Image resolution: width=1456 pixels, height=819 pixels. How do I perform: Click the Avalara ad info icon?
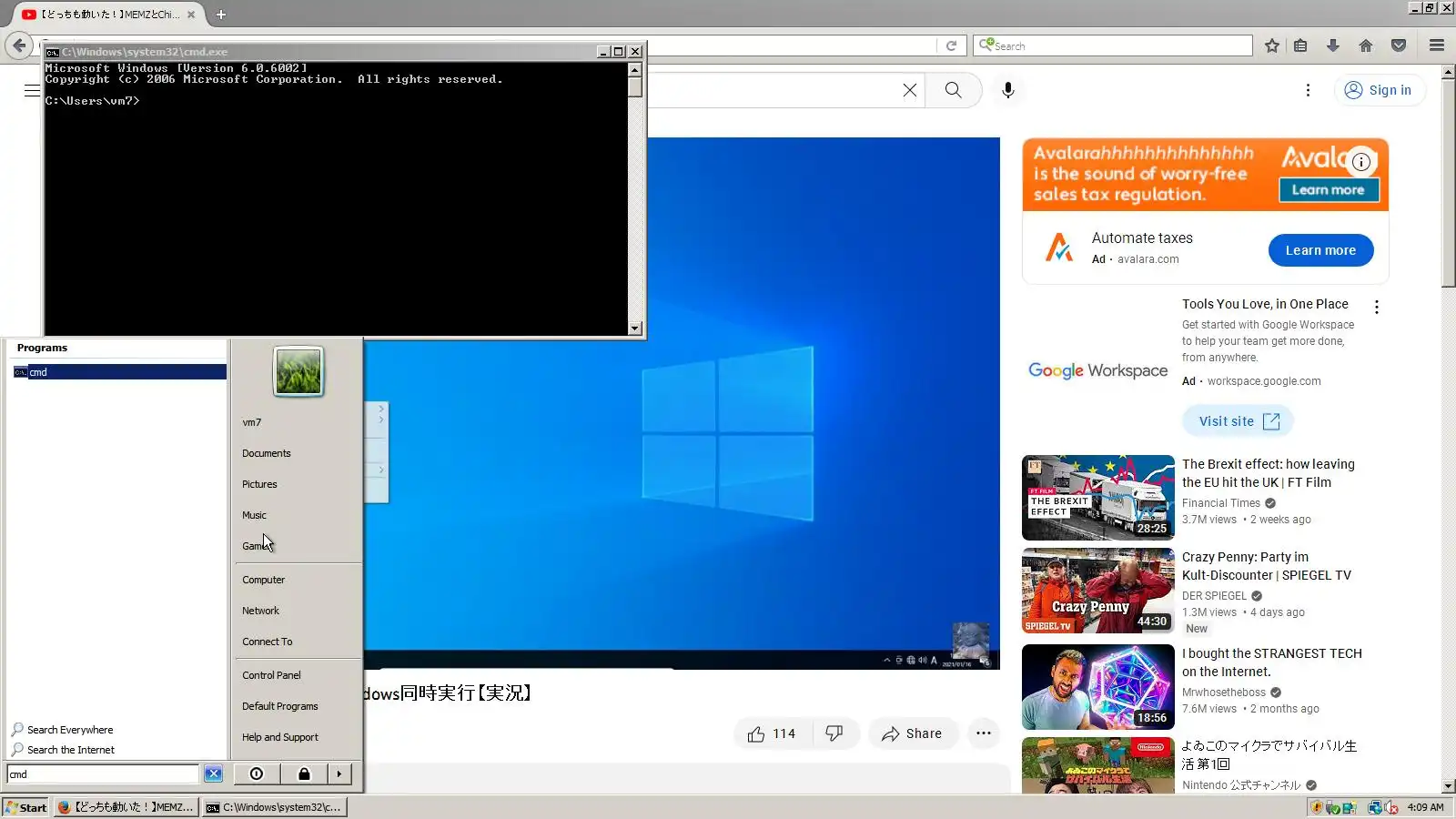1361,162
